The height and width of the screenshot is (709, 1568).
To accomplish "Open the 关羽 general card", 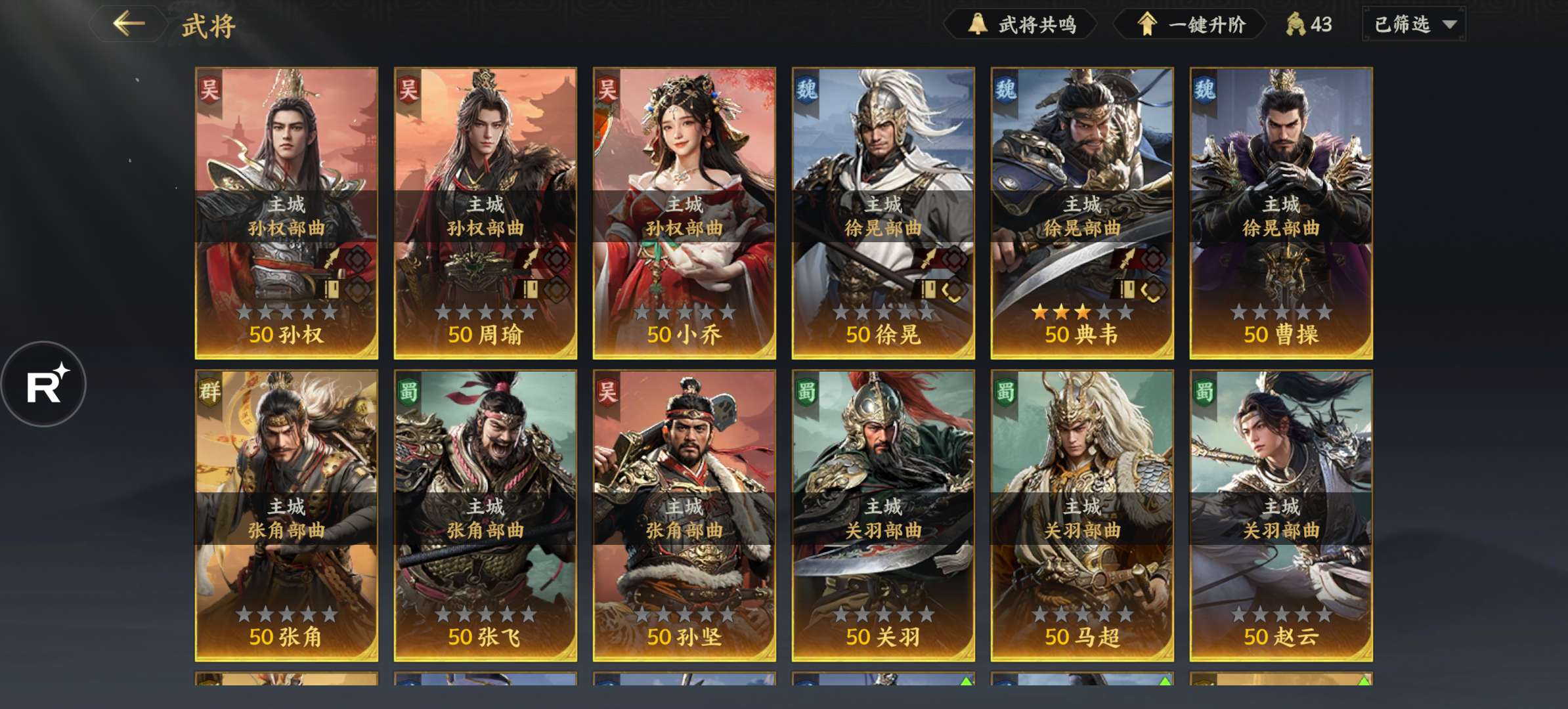I will coord(883,515).
